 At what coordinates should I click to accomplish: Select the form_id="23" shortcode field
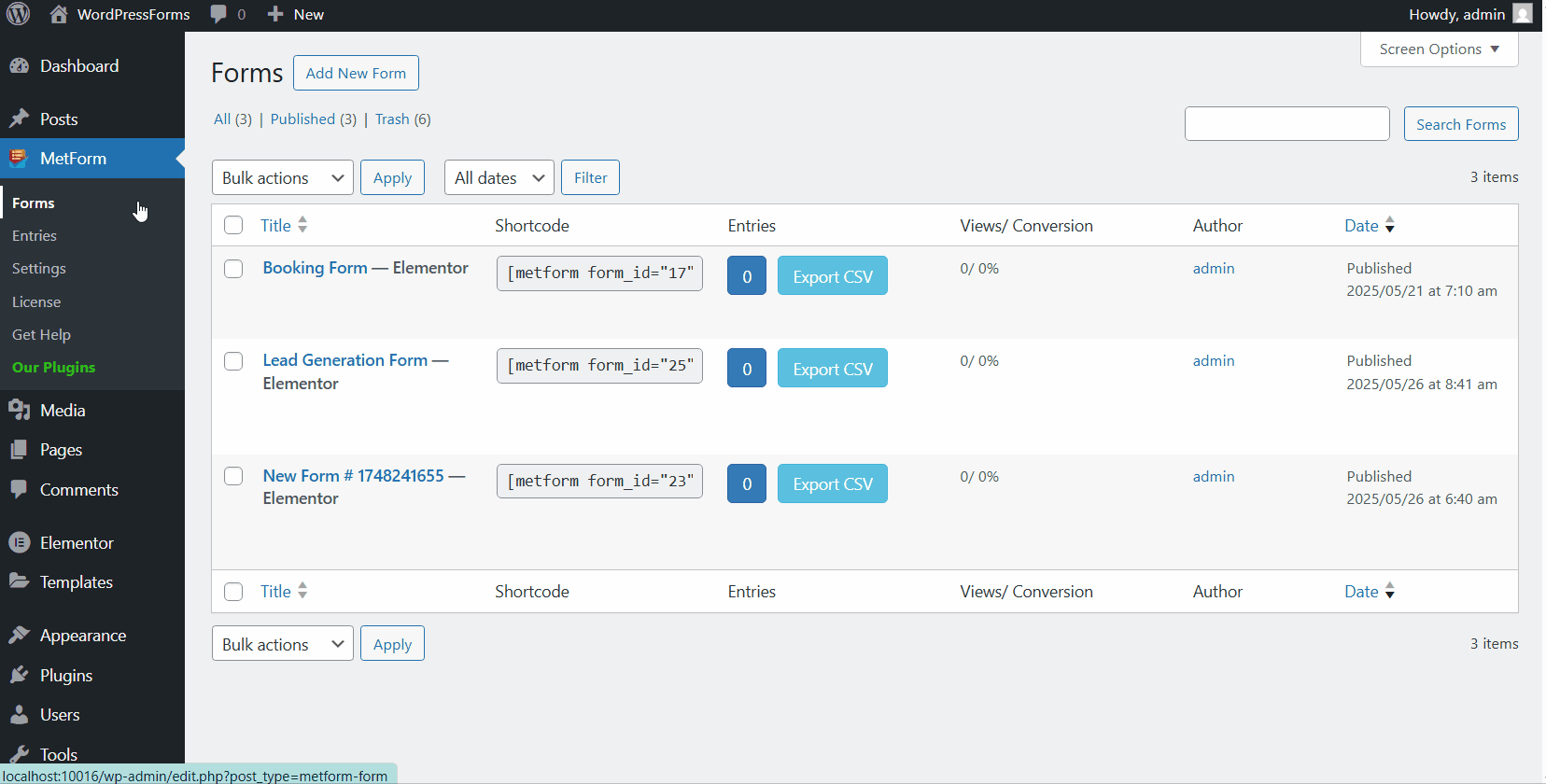[599, 481]
